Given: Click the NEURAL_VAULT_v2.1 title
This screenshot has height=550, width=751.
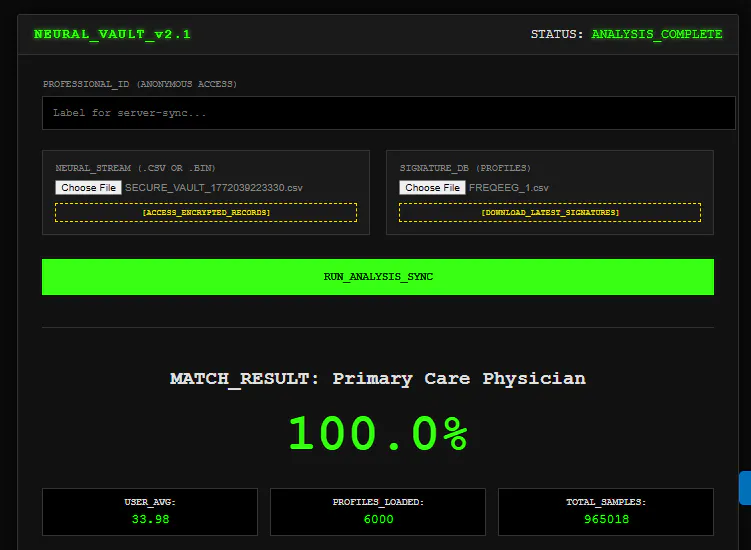Looking at the screenshot, I should coord(112,34).
